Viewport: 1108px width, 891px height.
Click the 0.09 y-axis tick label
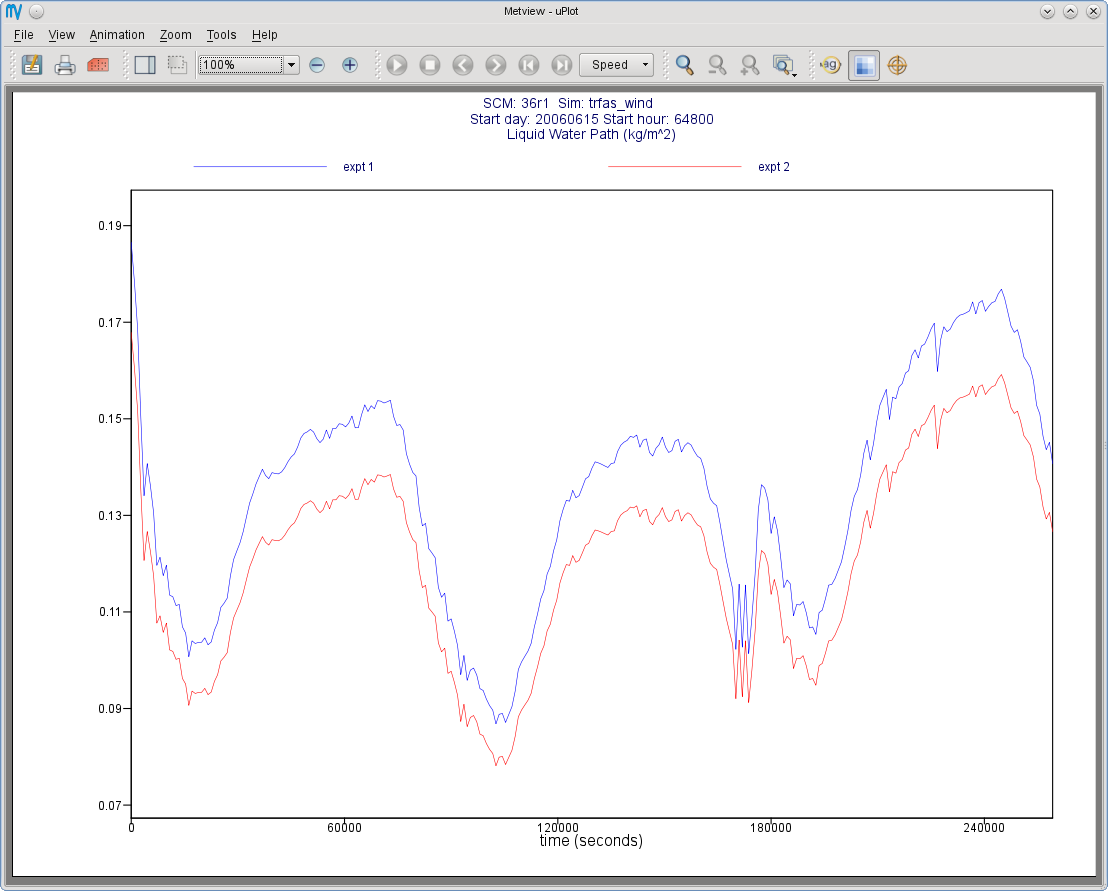tap(110, 709)
